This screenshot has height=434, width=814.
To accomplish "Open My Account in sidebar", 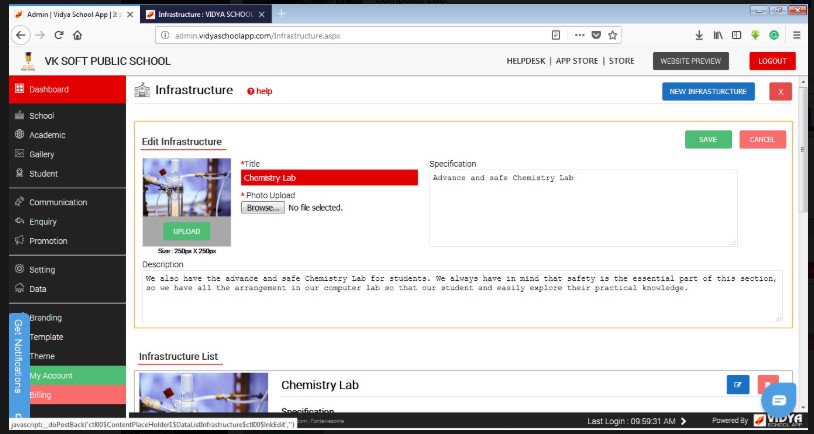I will point(67,375).
